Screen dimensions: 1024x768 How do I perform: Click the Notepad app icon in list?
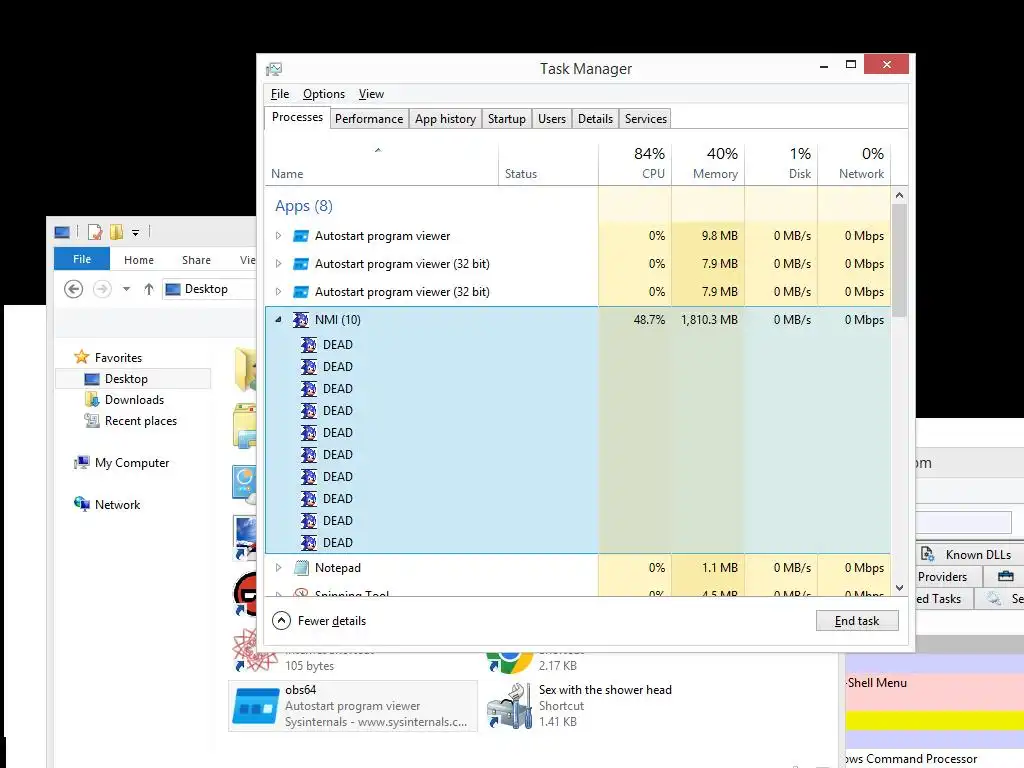coord(301,568)
